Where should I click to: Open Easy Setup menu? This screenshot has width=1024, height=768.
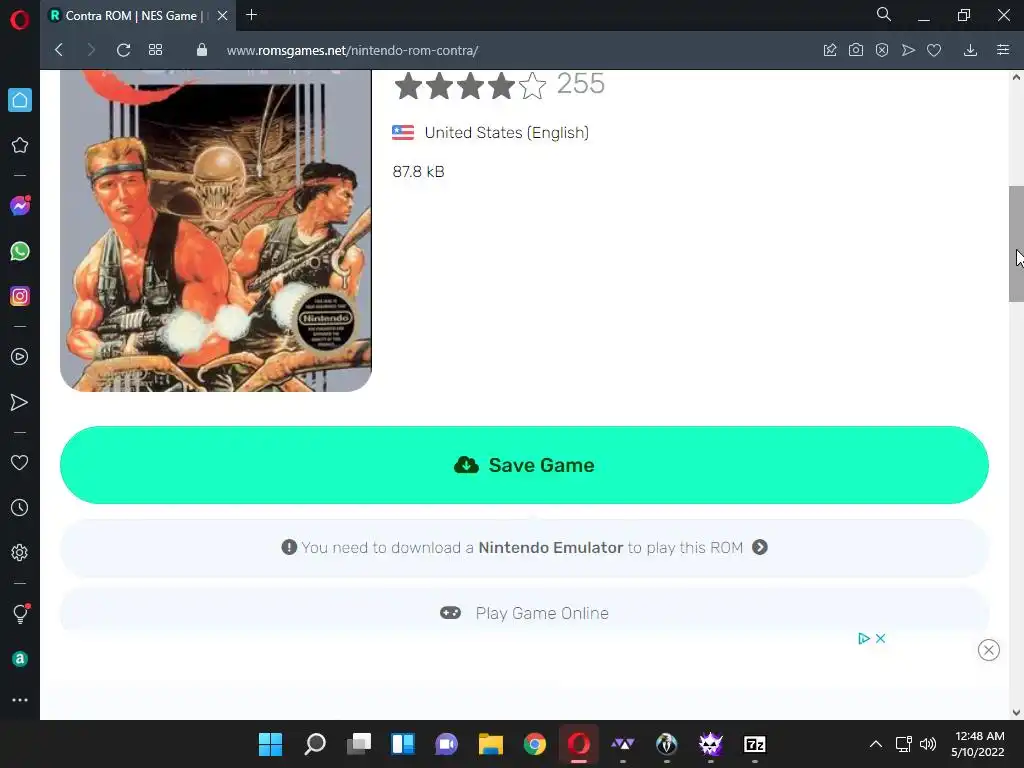coord(1003,50)
